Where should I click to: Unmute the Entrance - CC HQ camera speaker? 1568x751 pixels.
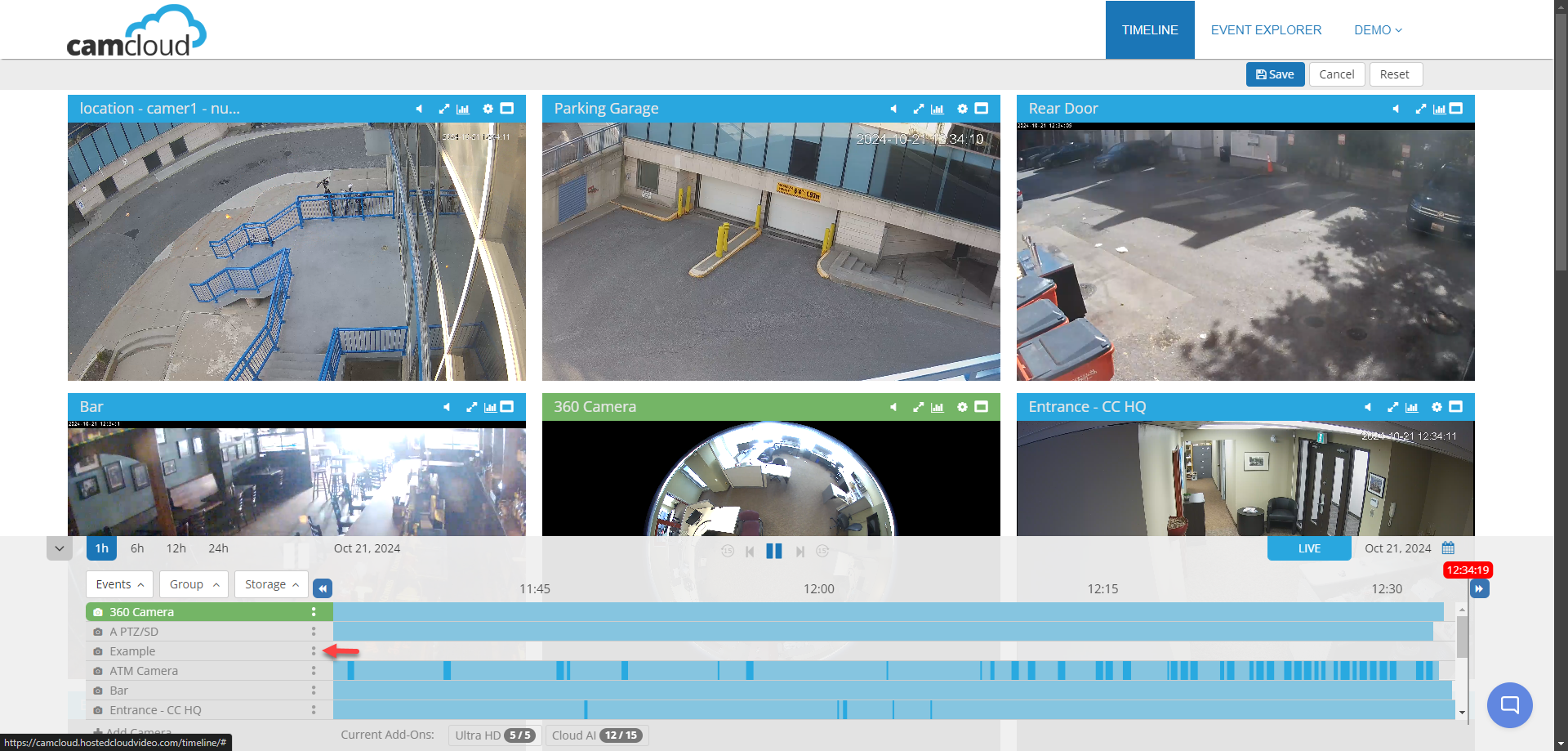click(1368, 407)
